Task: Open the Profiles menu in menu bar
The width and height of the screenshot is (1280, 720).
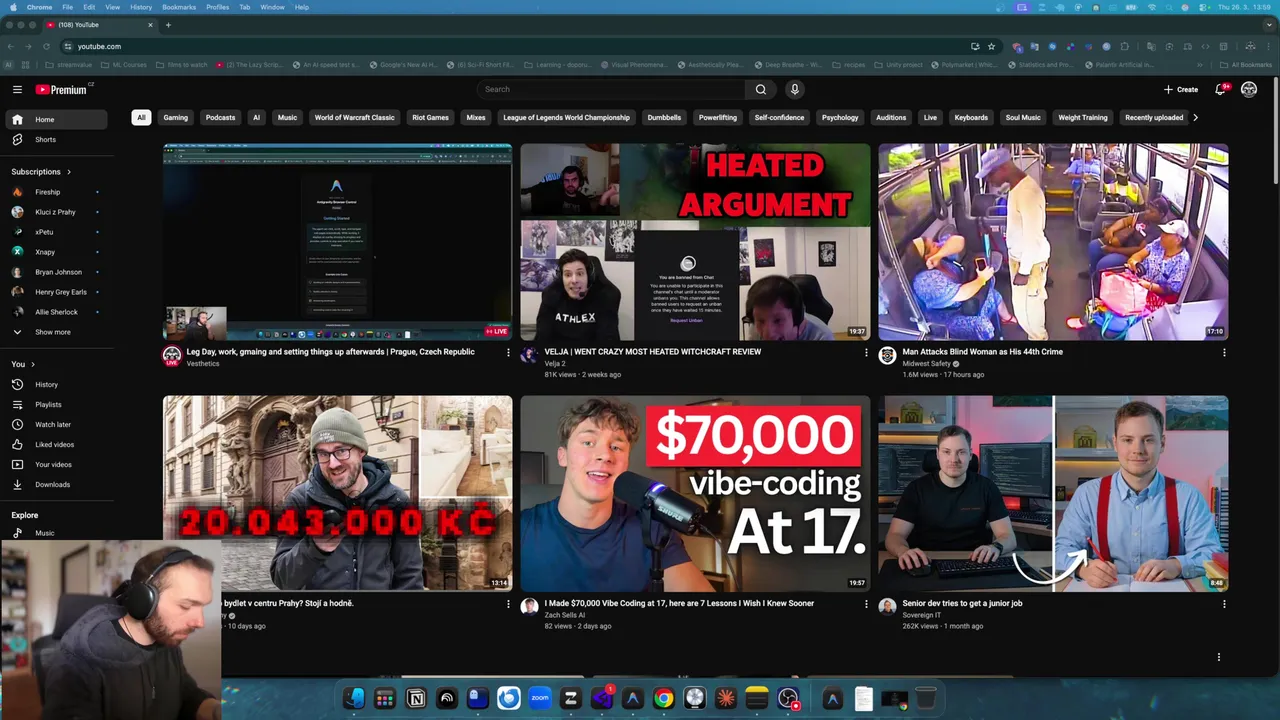Action: pos(217,7)
